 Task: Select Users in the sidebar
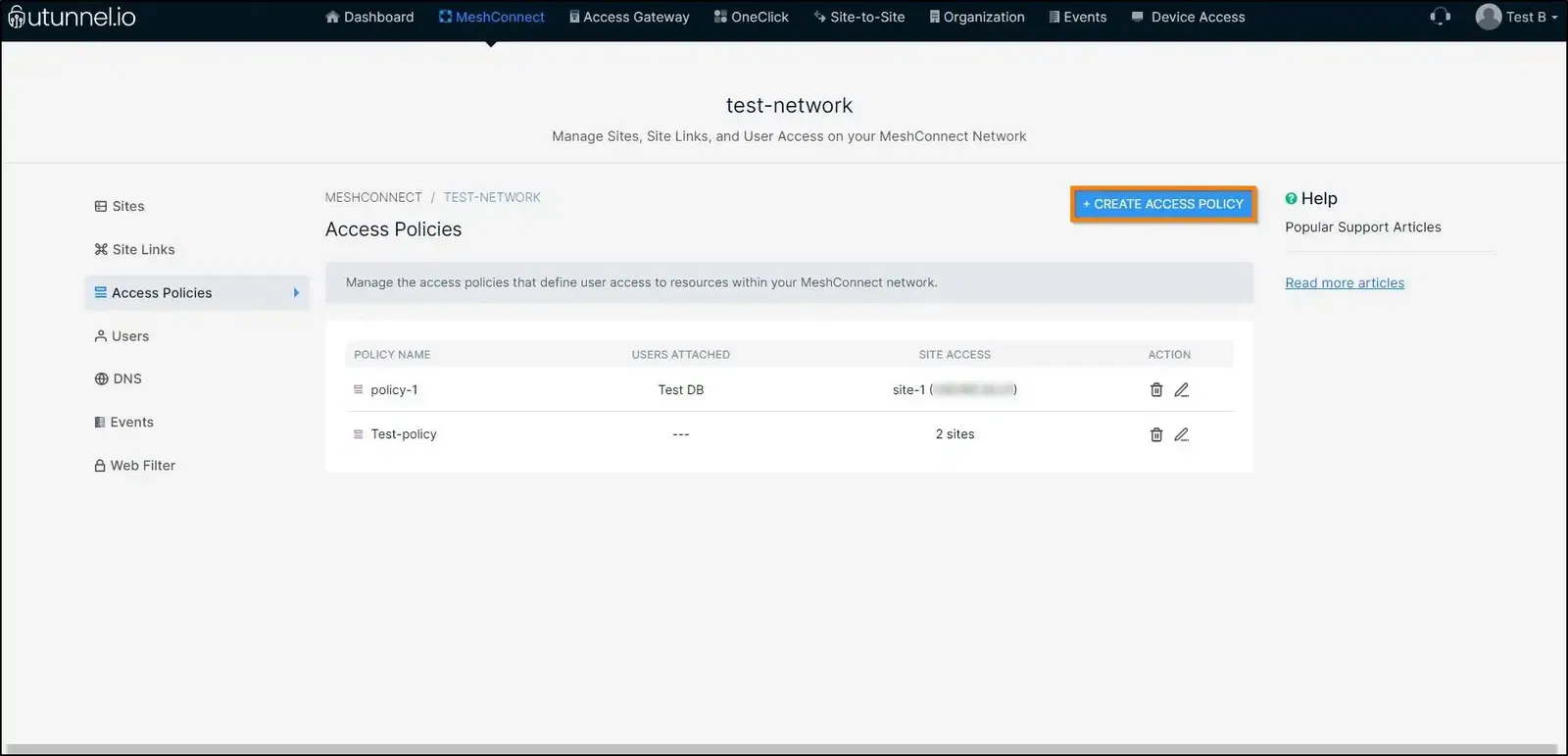[122, 336]
